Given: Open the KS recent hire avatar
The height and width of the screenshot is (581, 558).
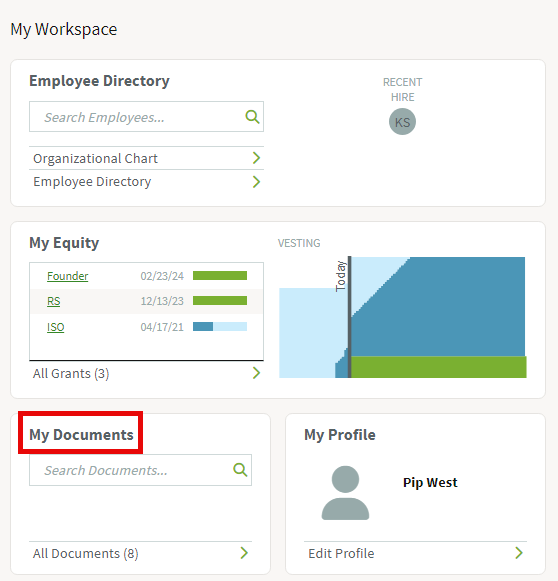Looking at the screenshot, I should (402, 122).
